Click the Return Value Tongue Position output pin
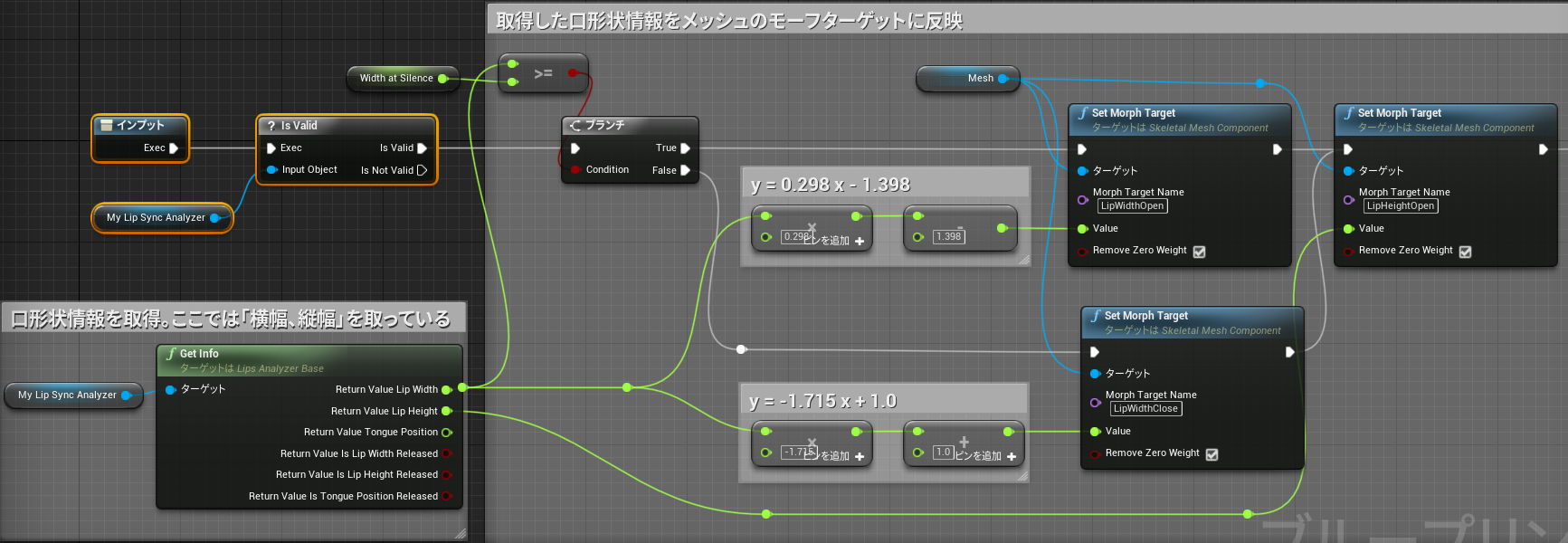 [446, 433]
